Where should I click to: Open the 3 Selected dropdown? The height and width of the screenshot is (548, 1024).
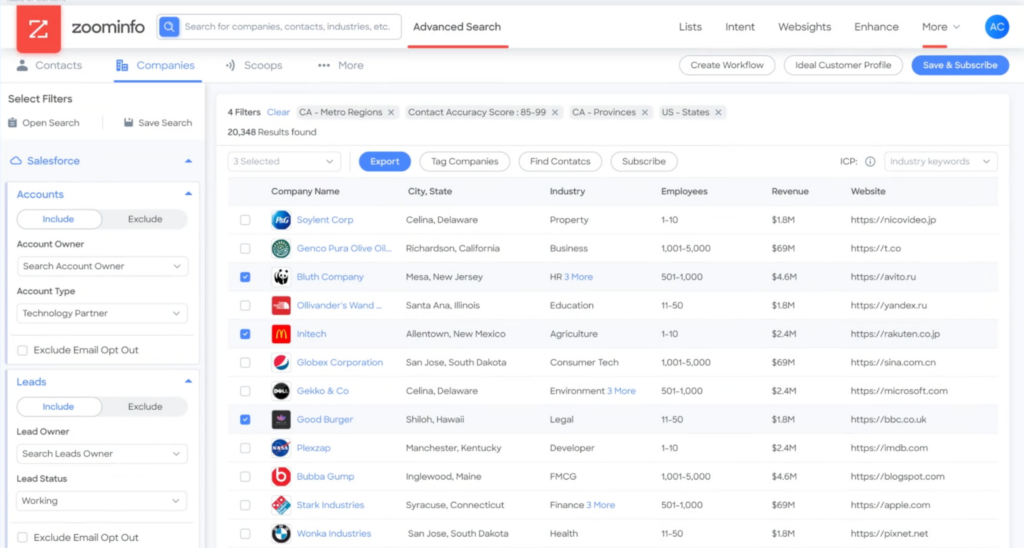click(x=284, y=161)
